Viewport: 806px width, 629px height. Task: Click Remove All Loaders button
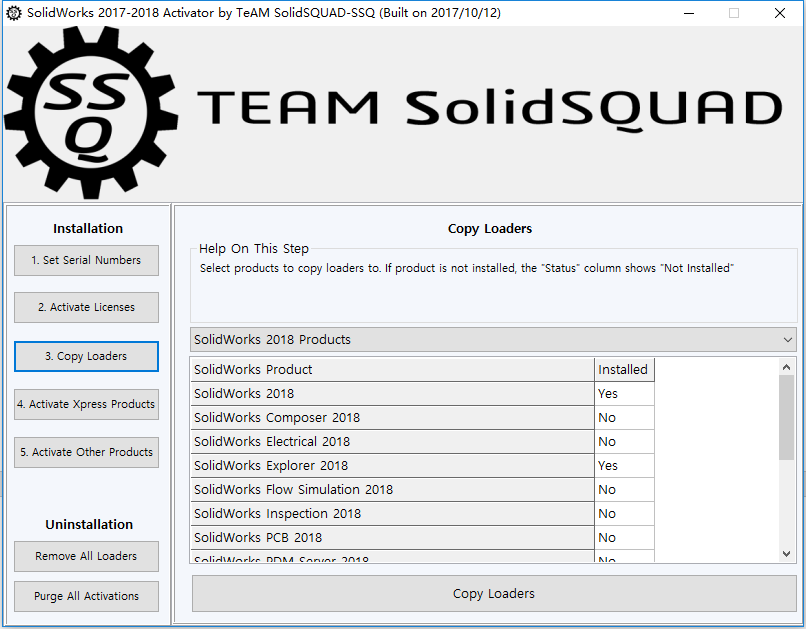[86, 556]
